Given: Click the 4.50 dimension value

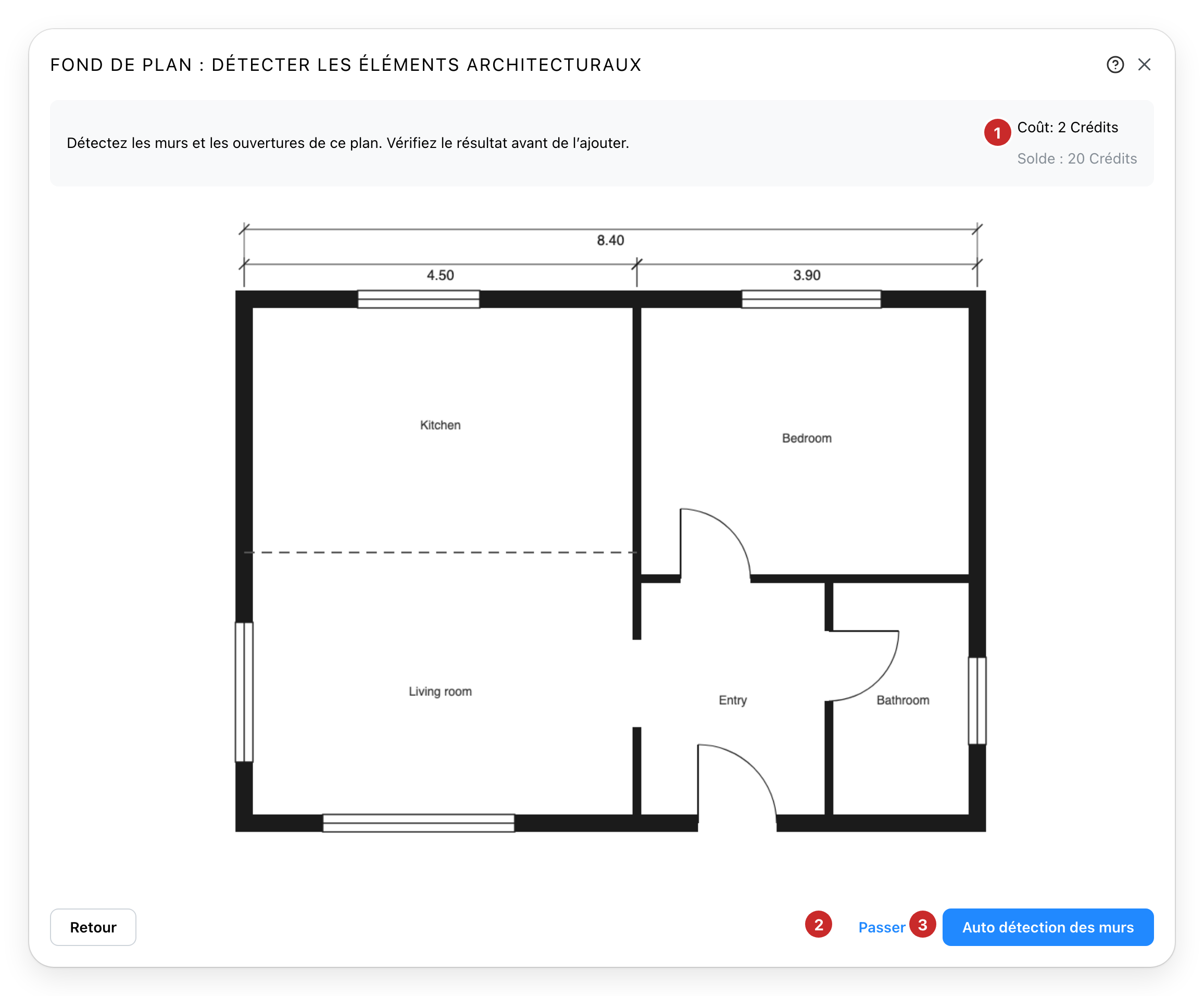Looking at the screenshot, I should point(440,275).
